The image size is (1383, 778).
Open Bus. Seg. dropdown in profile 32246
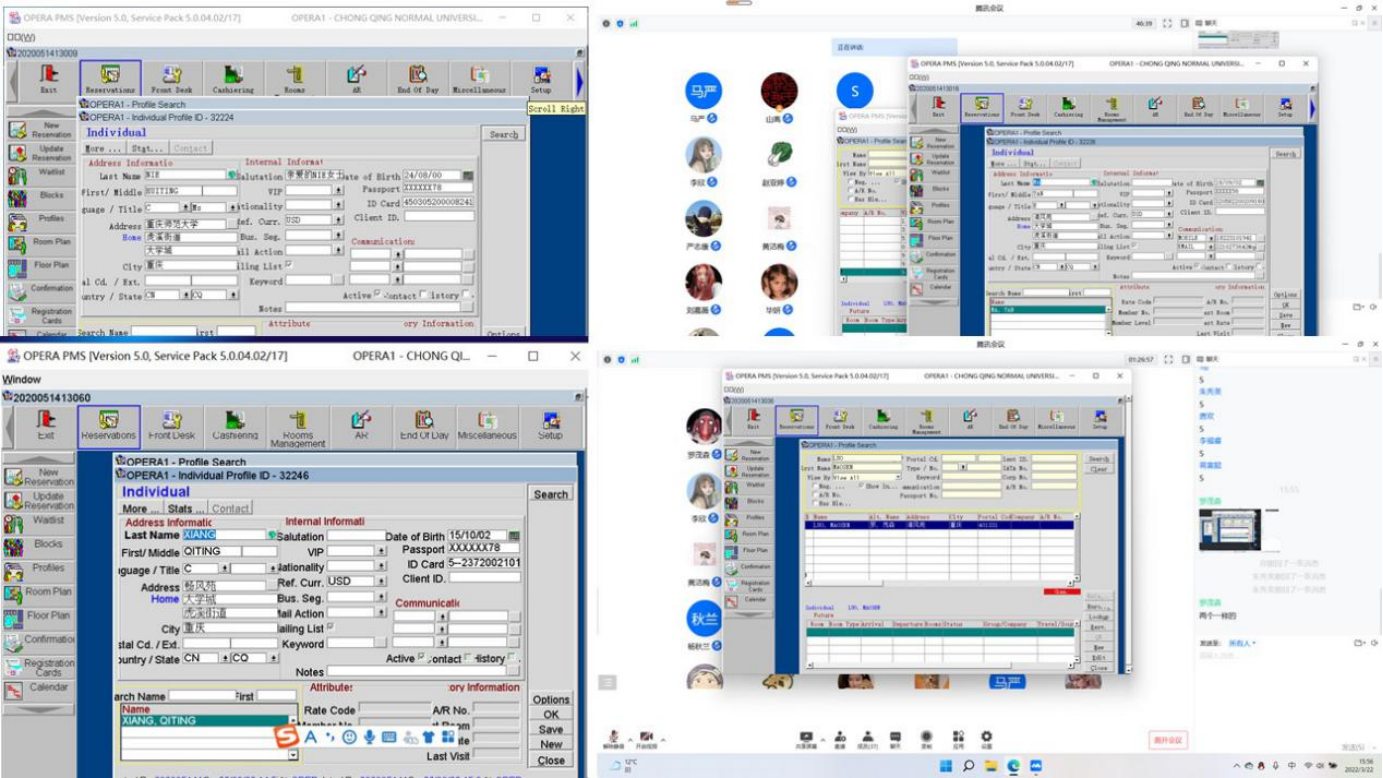[380, 597]
